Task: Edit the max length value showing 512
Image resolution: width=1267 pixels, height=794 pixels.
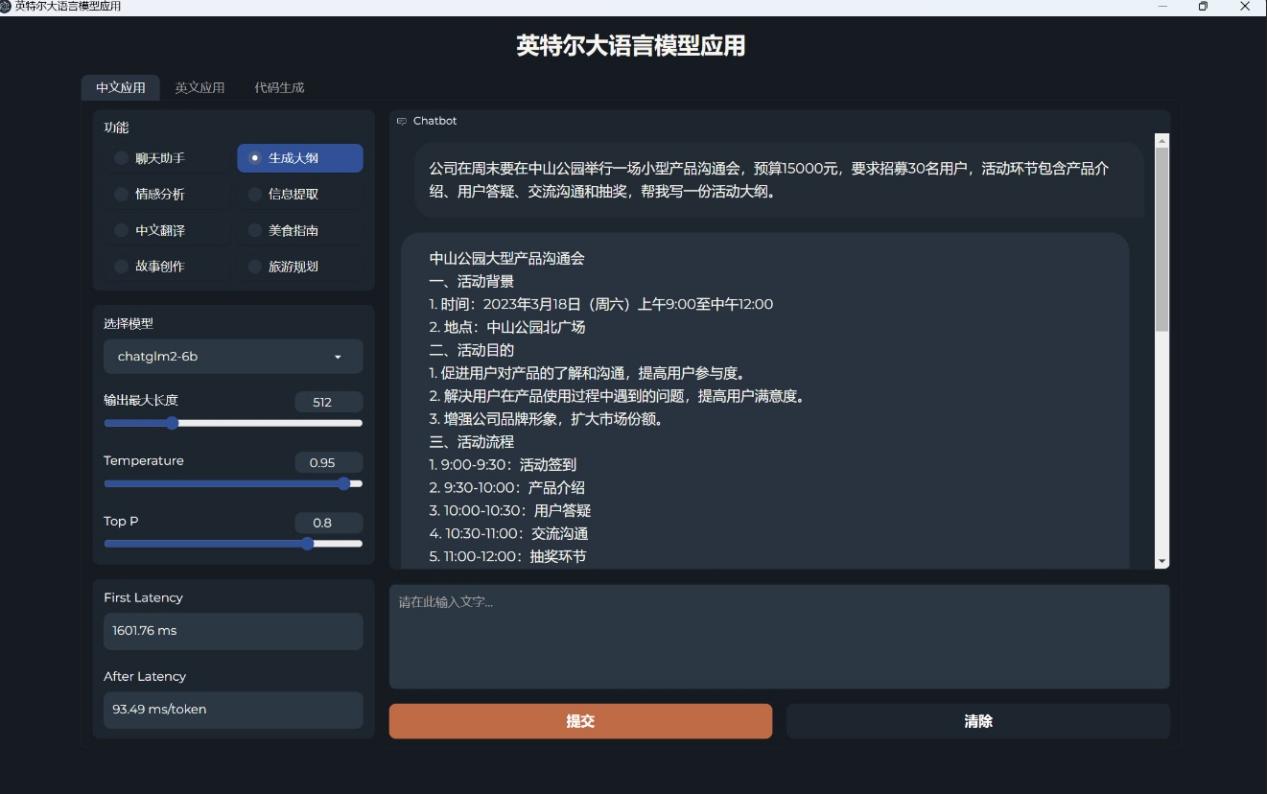Action: pos(328,401)
